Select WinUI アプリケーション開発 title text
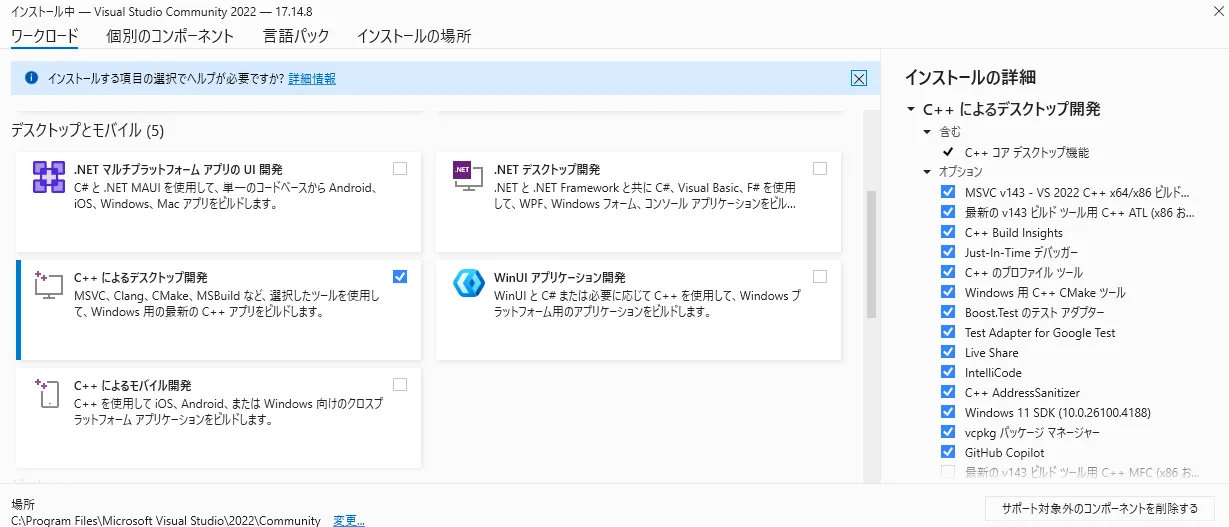 point(560,277)
